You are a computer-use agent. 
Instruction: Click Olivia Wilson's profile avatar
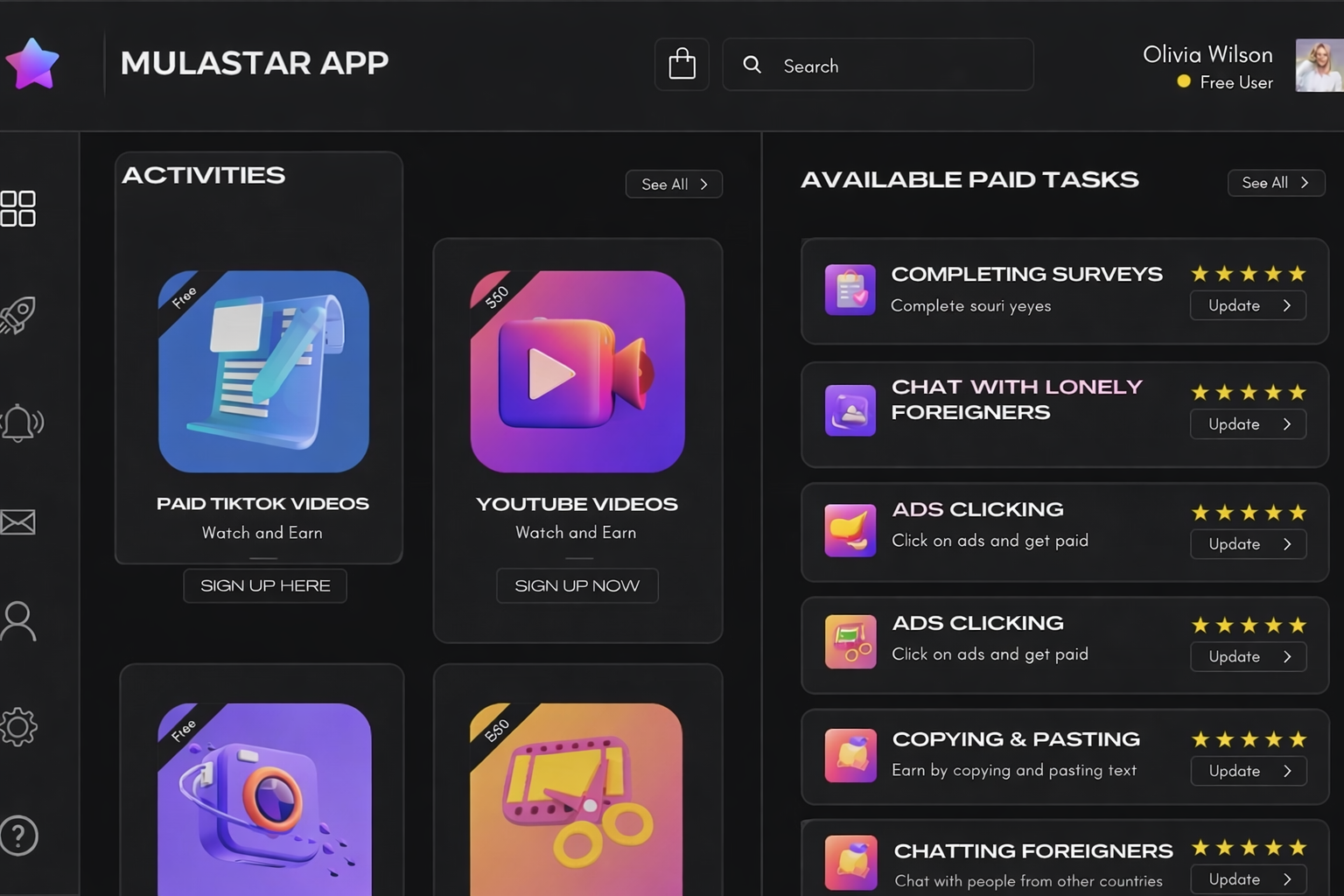click(1319, 66)
